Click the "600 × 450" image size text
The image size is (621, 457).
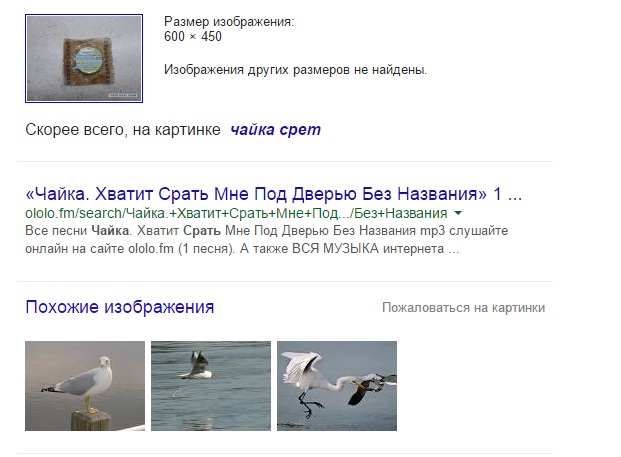(193, 36)
